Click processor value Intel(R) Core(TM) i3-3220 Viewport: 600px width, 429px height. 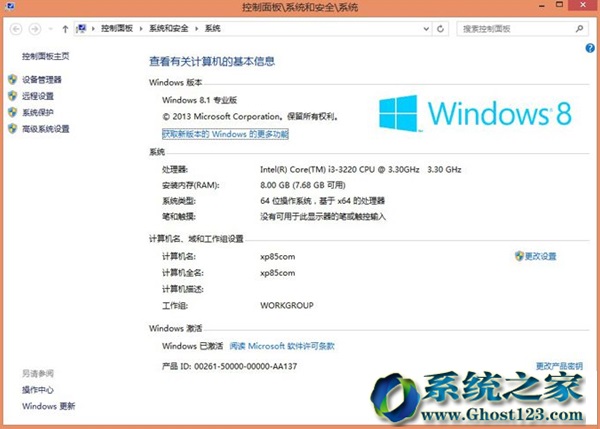(x=360, y=170)
